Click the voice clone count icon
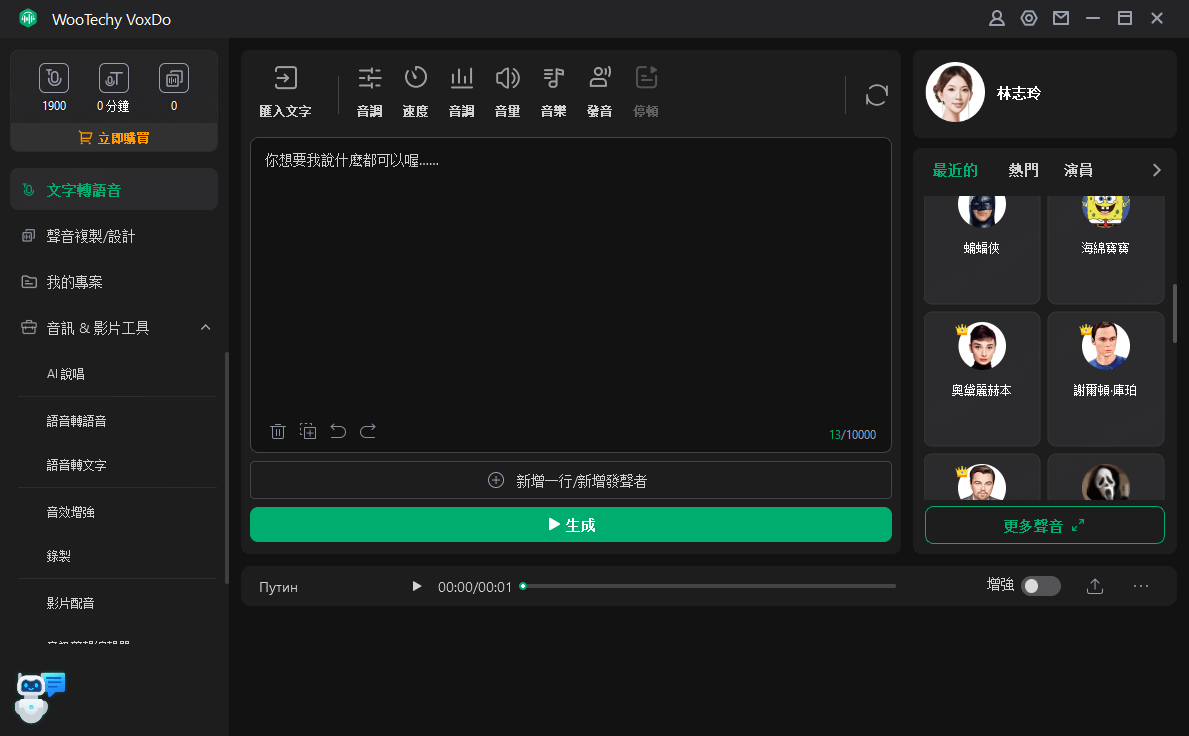Image resolution: width=1189 pixels, height=736 pixels. click(x=174, y=78)
